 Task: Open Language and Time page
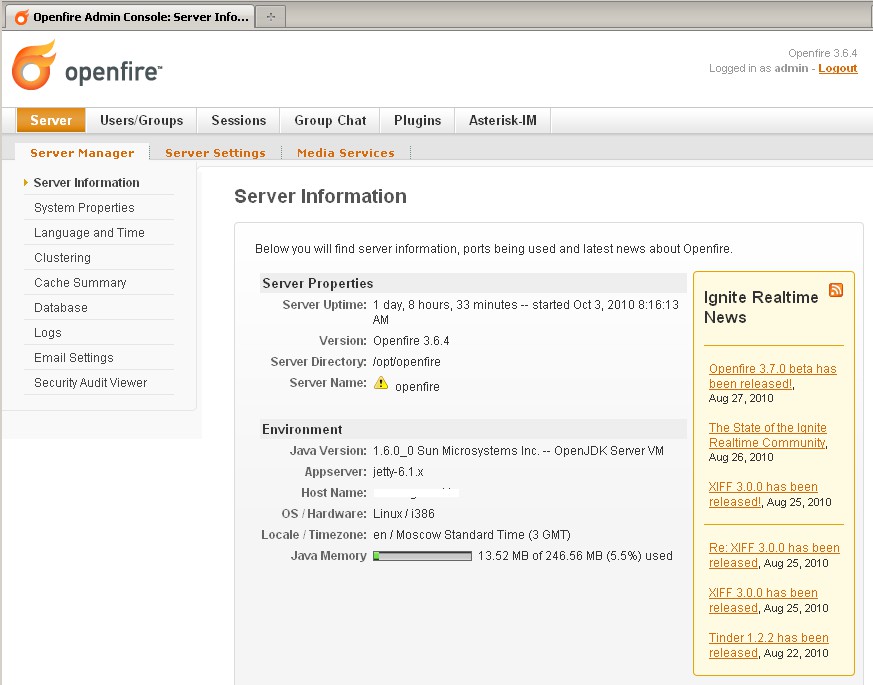(x=89, y=233)
